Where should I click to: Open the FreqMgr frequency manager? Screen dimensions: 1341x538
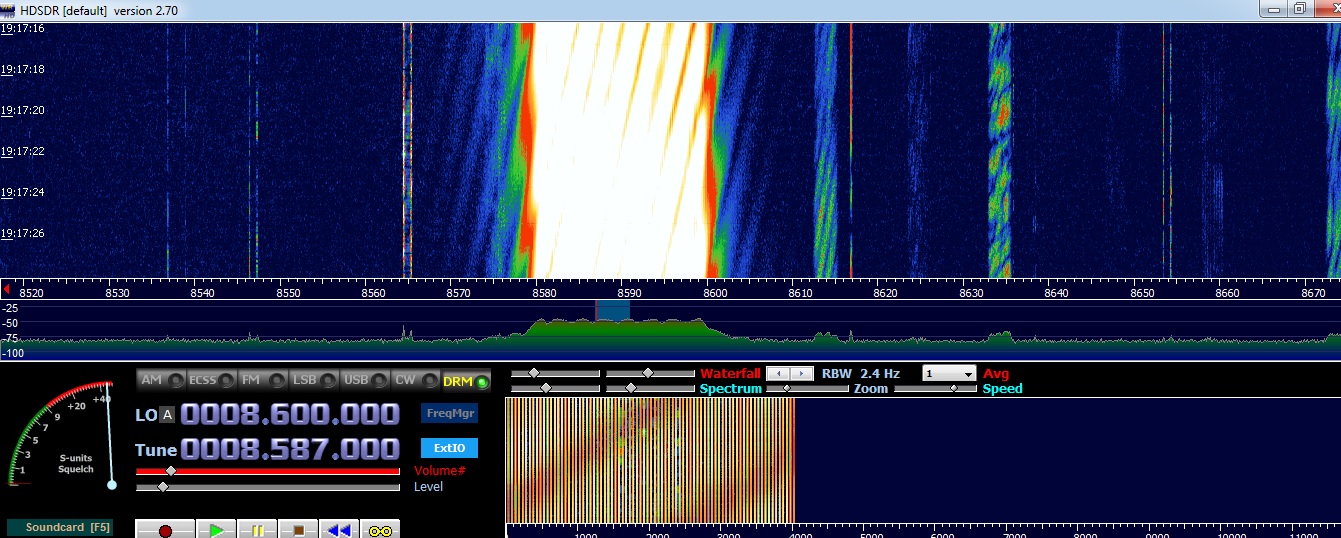[449, 413]
